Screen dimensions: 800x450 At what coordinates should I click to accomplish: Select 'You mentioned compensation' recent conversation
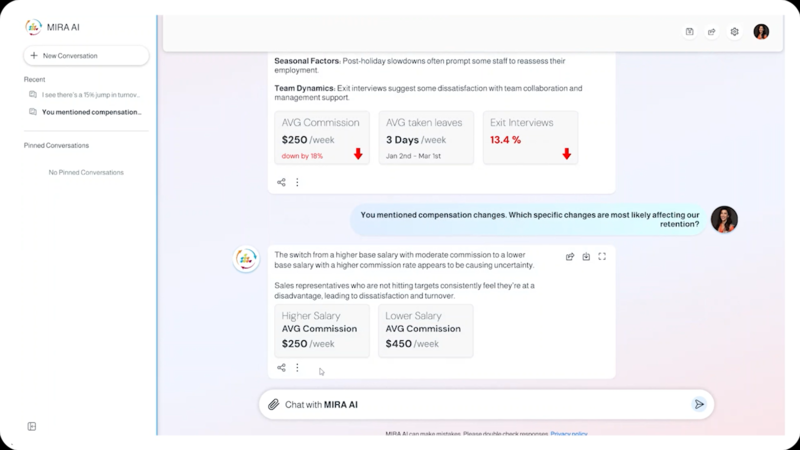click(91, 112)
